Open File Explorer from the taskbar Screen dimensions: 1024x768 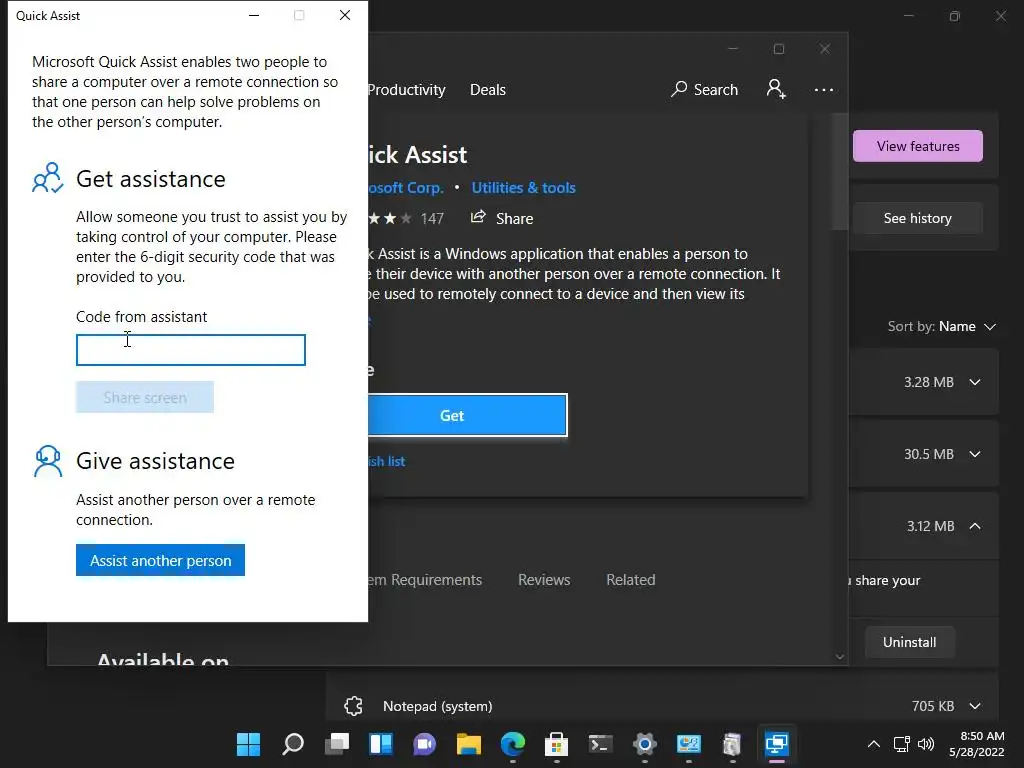click(x=468, y=744)
